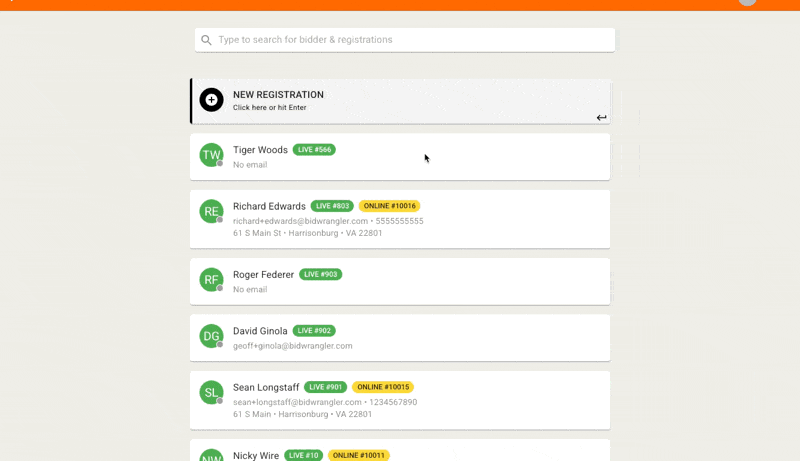Select Sean Longstaff LIVE #901 badge
This screenshot has height=461, width=800.
[x=326, y=387]
